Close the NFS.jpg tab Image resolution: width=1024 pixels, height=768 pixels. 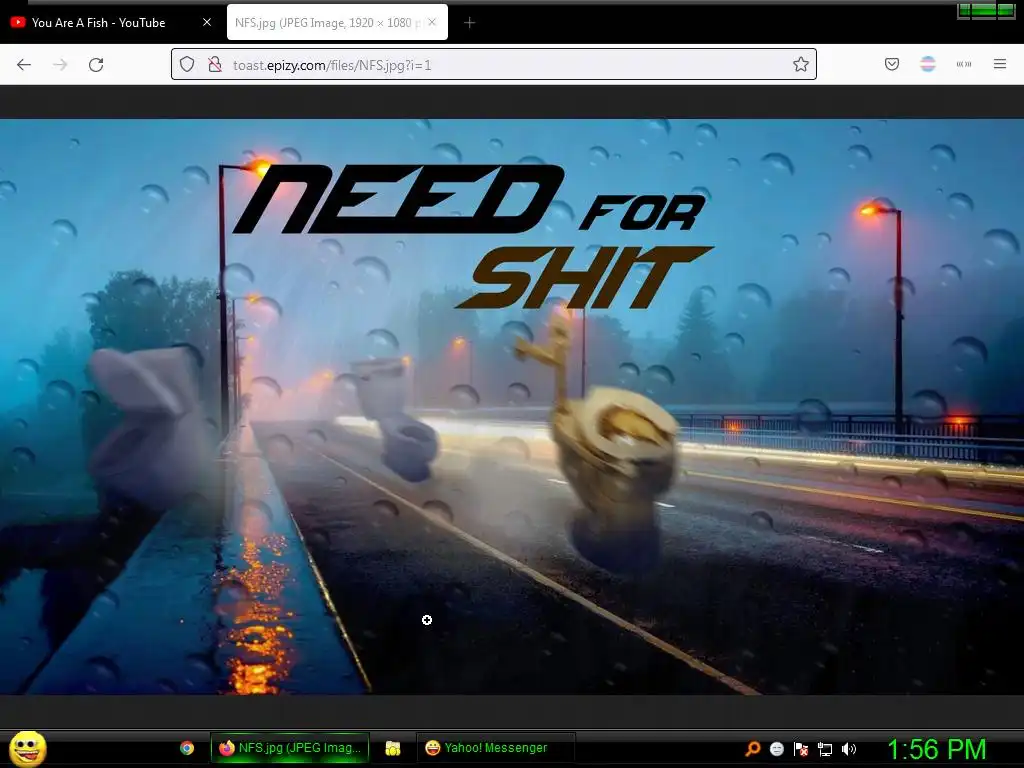[432, 22]
